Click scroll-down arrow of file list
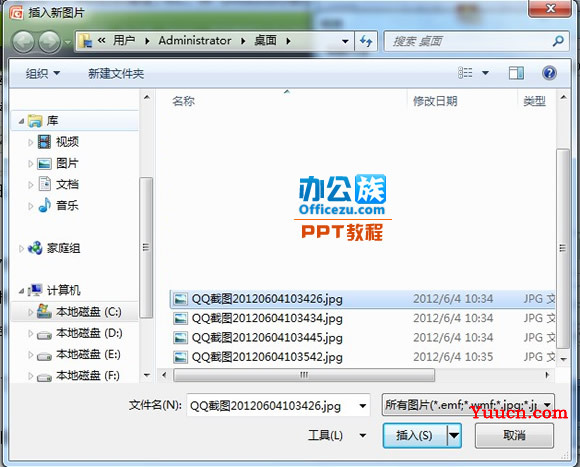580x467 pixels. pyautogui.click(x=563, y=359)
